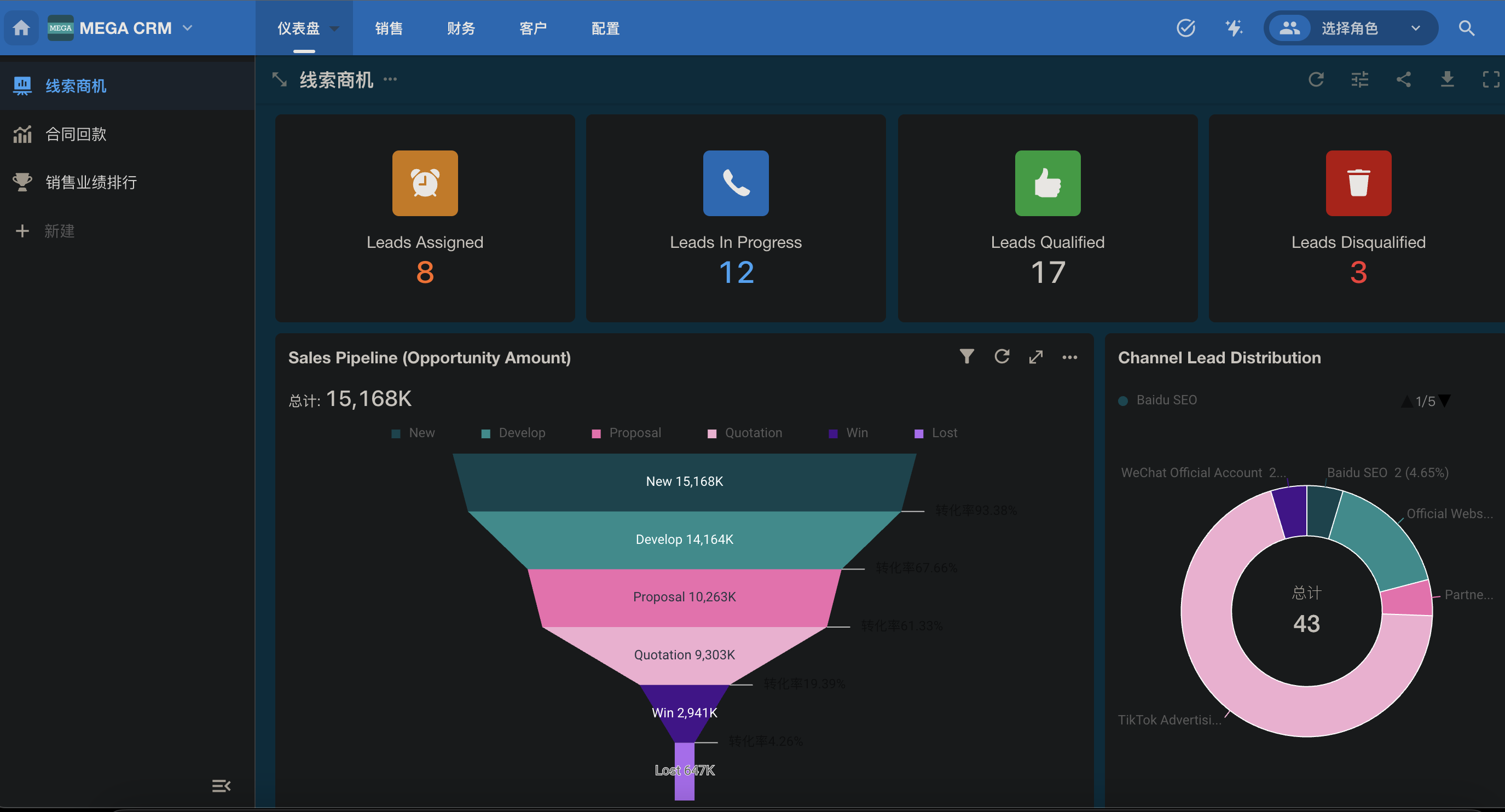Image resolution: width=1505 pixels, height=812 pixels.
Task: Expand the 仪表盘 tab dropdown arrow
Action: 335,28
